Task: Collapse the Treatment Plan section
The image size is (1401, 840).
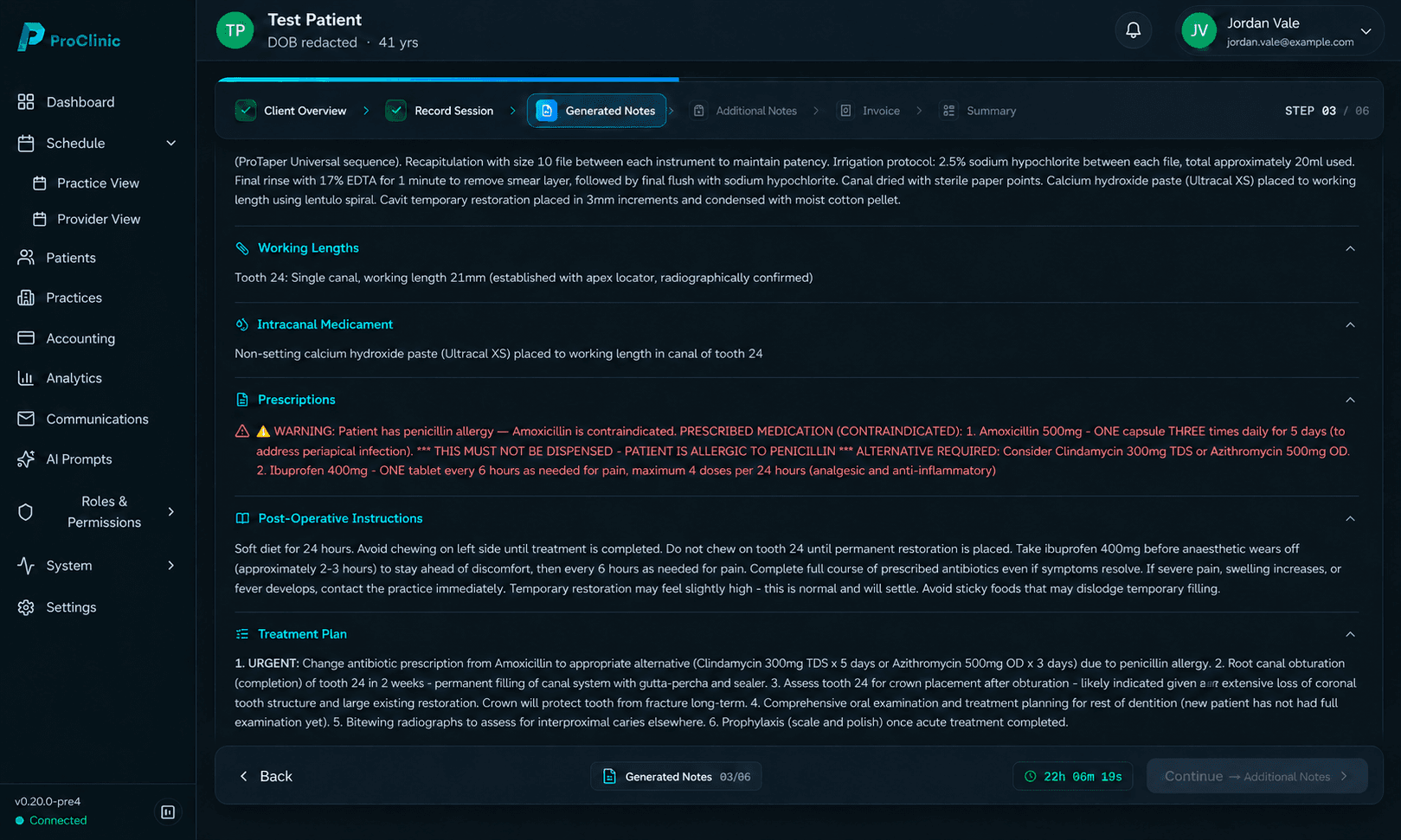Action: 1350,634
